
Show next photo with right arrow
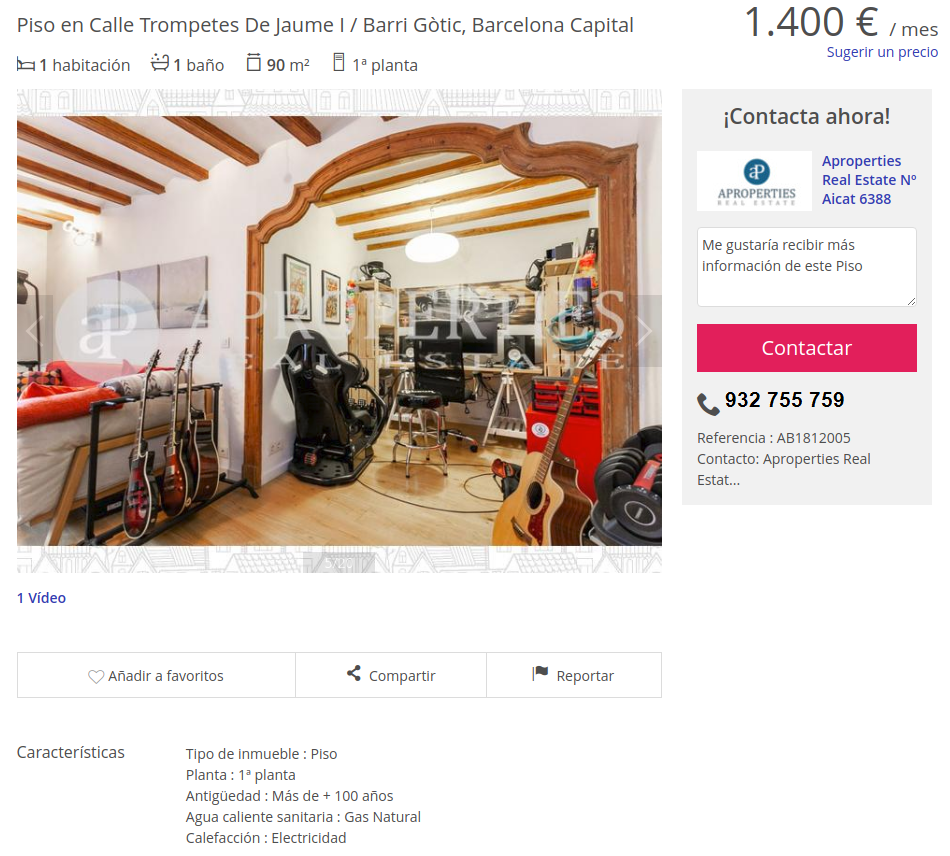[x=644, y=331]
